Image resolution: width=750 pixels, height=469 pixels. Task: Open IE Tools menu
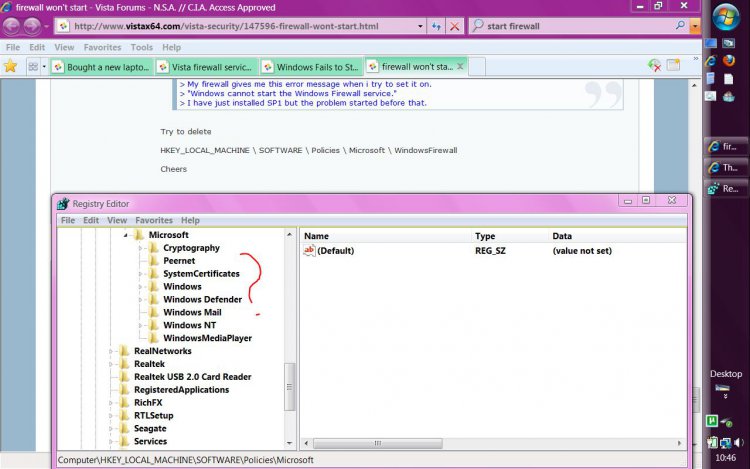142,47
